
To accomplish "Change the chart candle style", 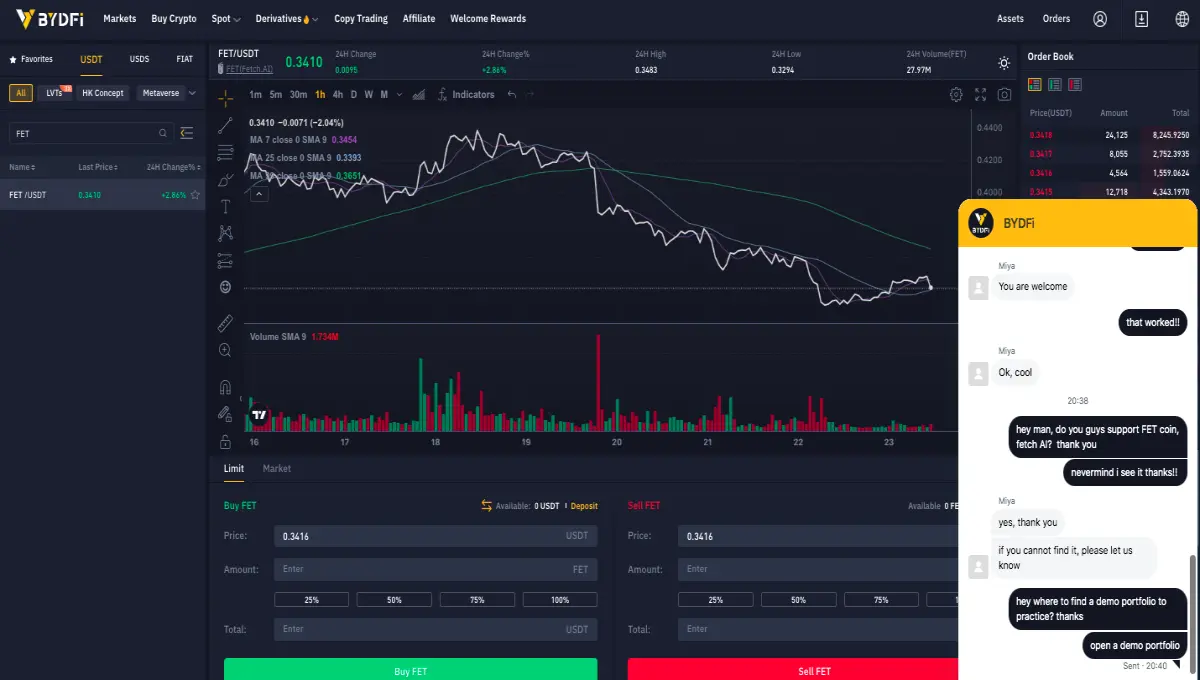I will (x=418, y=94).
